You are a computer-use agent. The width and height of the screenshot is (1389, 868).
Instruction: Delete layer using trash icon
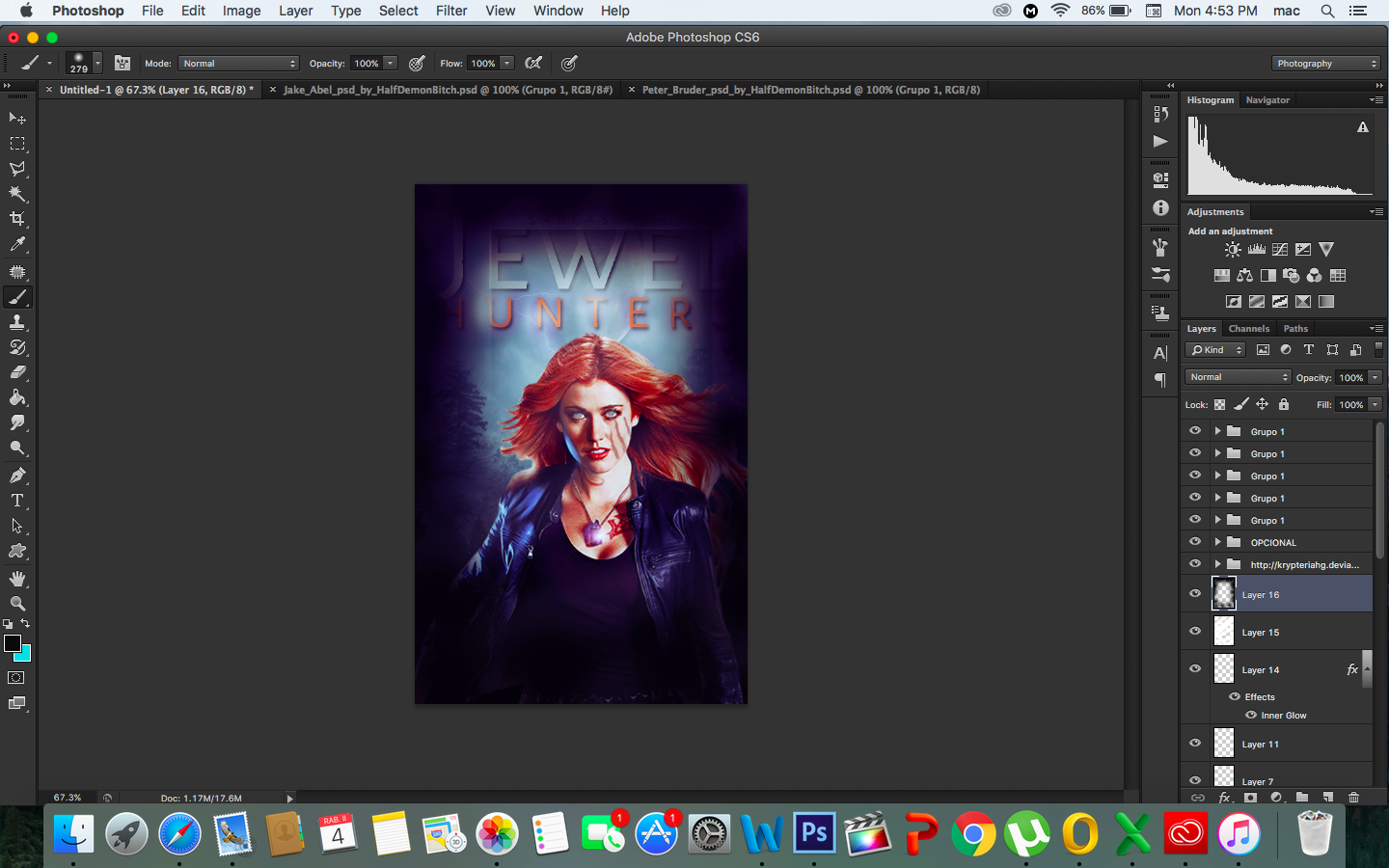pyautogui.click(x=1353, y=798)
